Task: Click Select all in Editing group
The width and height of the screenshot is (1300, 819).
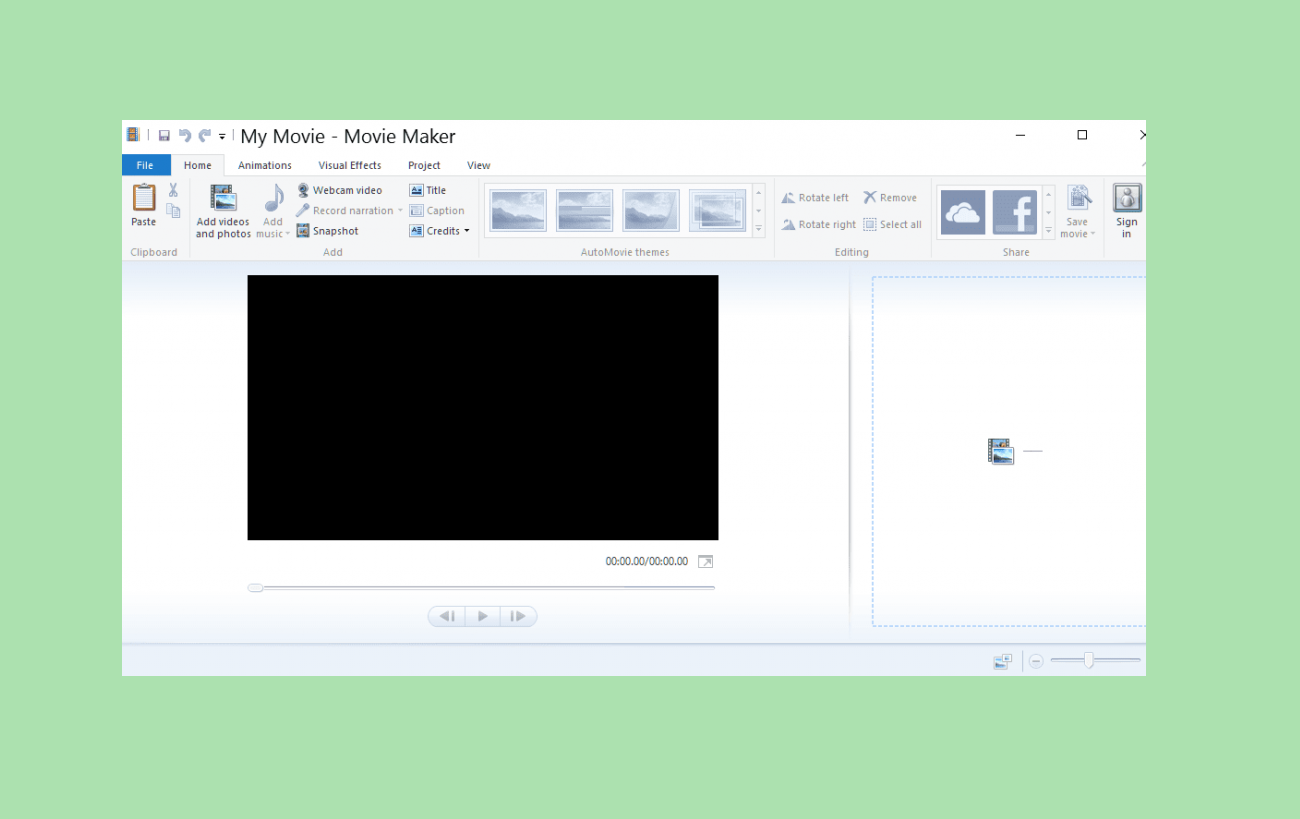Action: (x=892, y=225)
